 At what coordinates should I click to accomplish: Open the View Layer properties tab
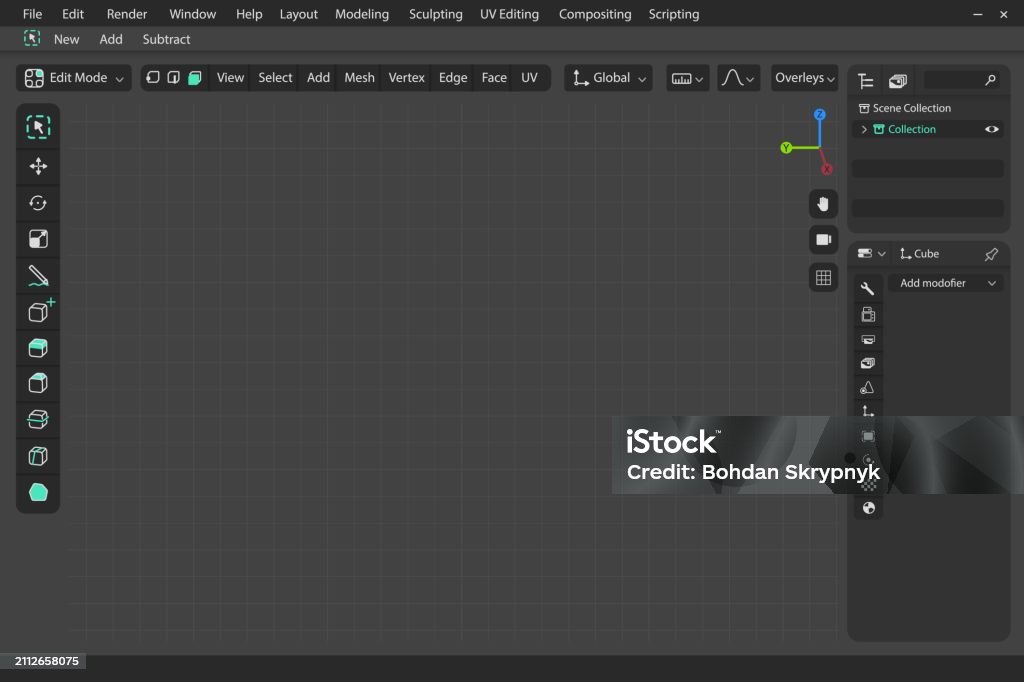(x=868, y=363)
